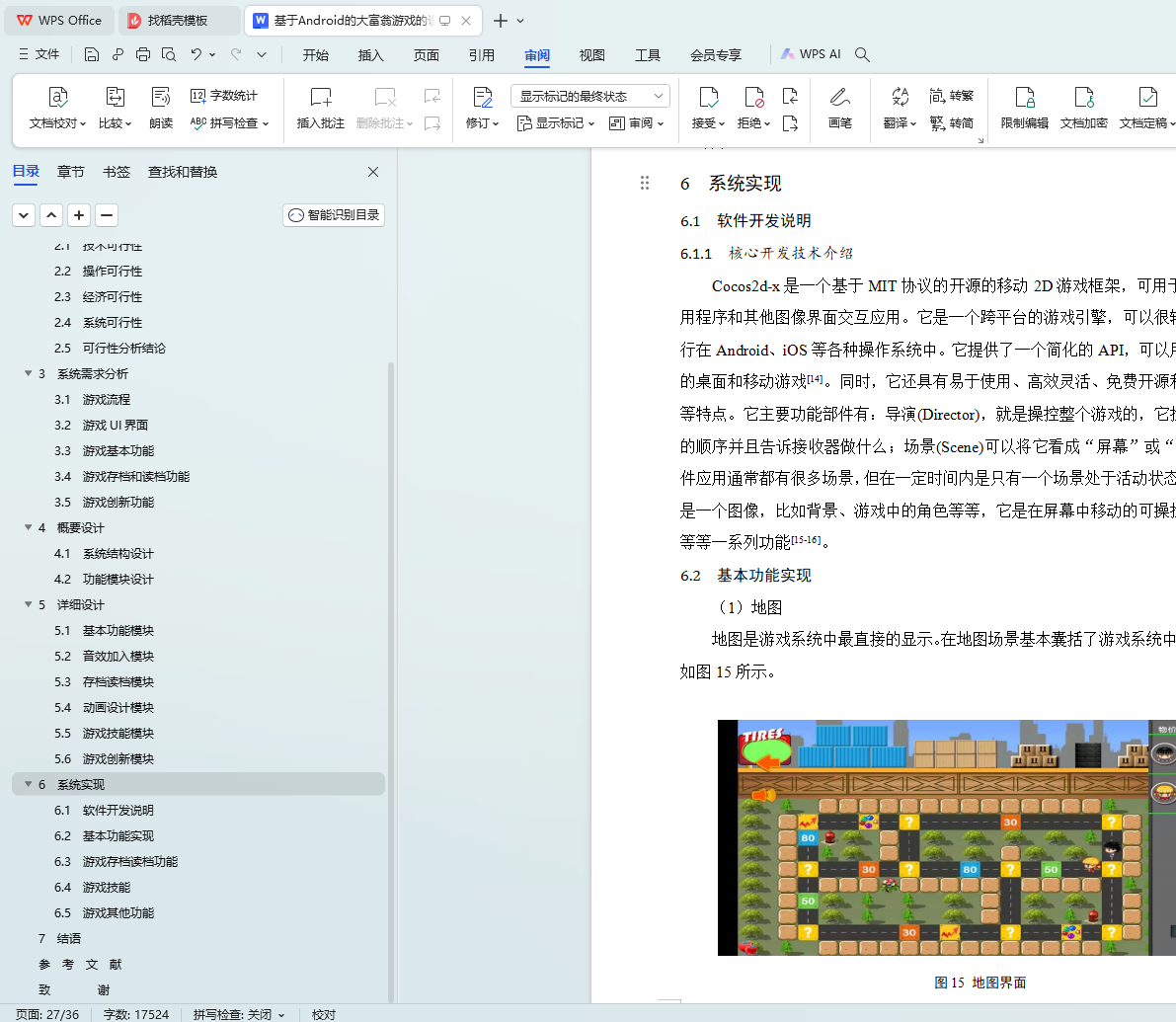Collapse the 5 详细设计 outline node
The height and width of the screenshot is (1022, 1176).
point(28,604)
